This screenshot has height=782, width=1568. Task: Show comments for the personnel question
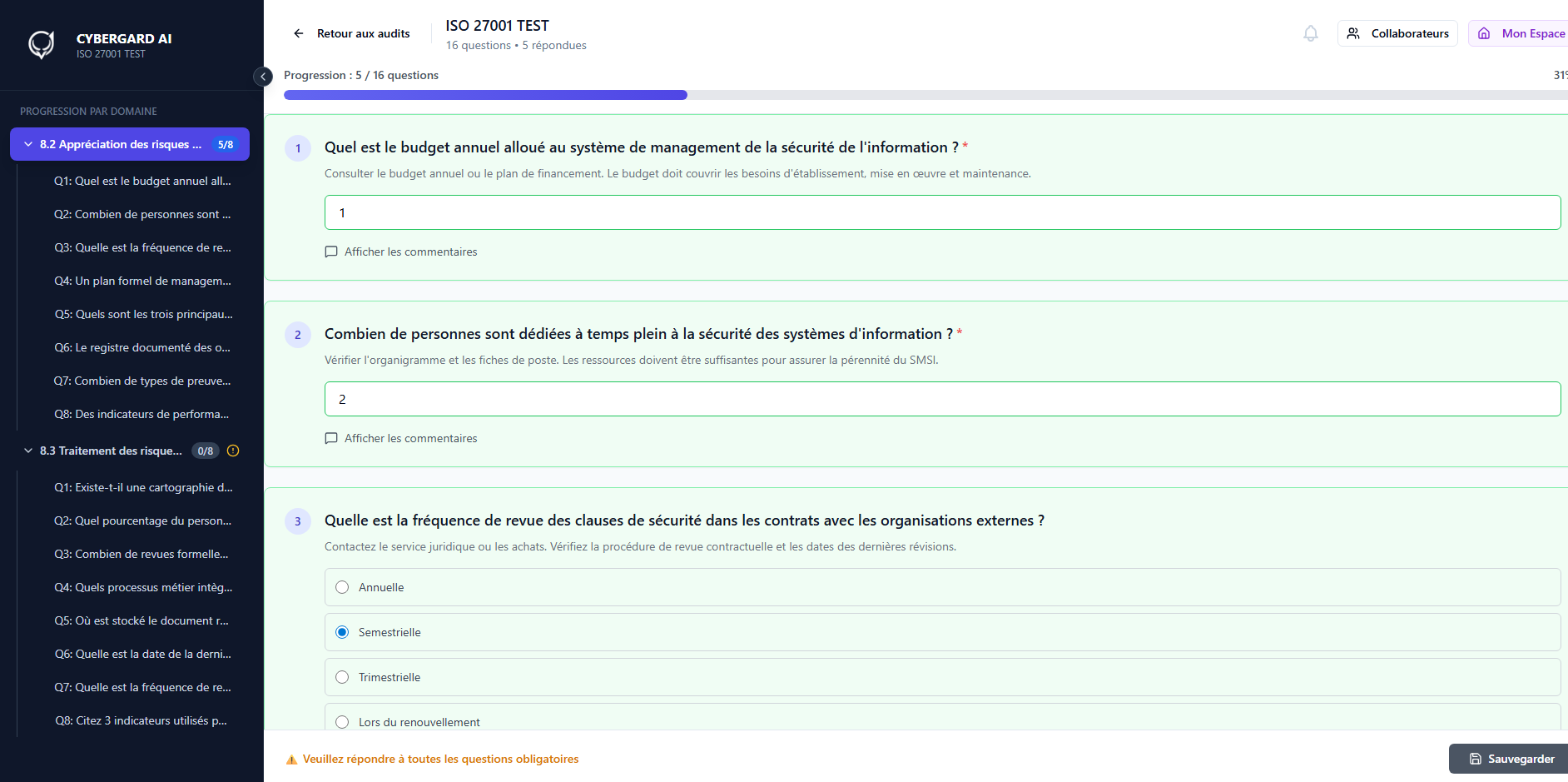(401, 438)
